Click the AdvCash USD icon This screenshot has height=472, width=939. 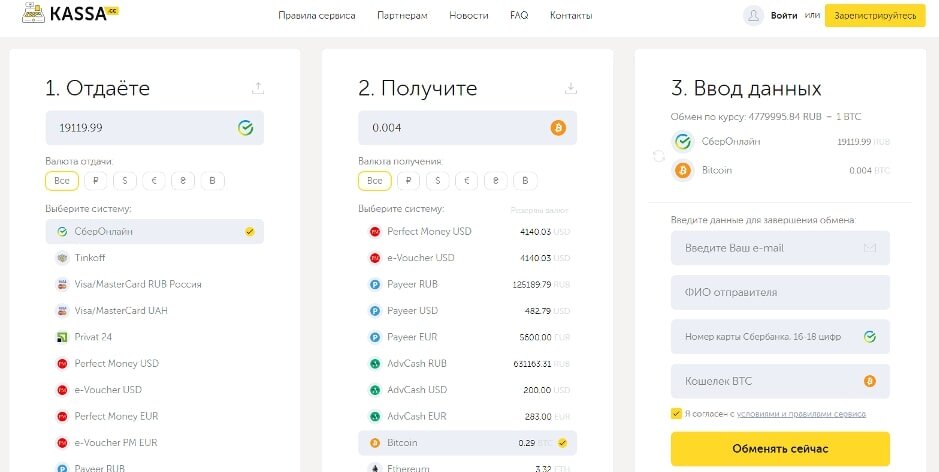[375, 390]
